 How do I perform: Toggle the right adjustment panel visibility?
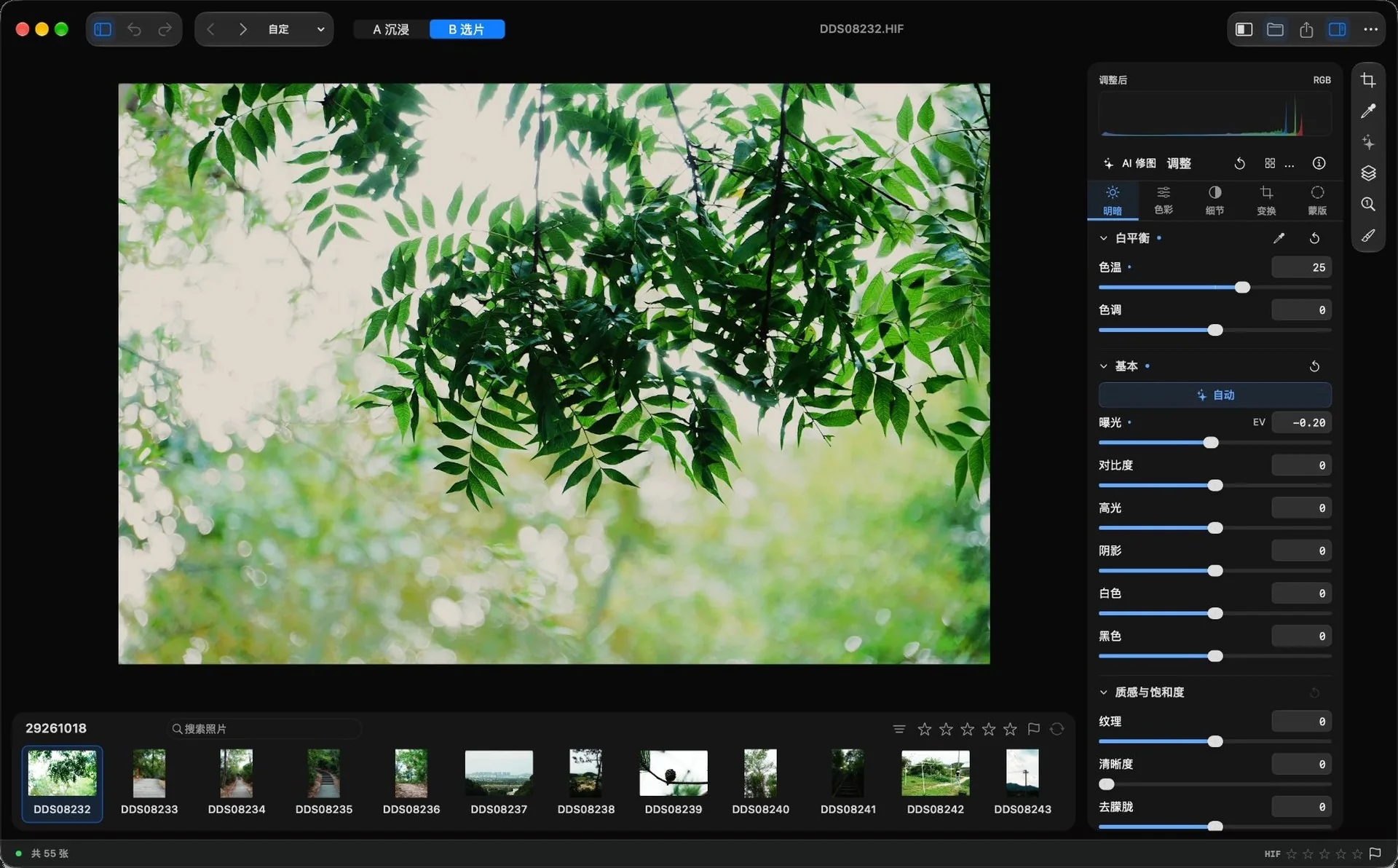[x=1338, y=29]
